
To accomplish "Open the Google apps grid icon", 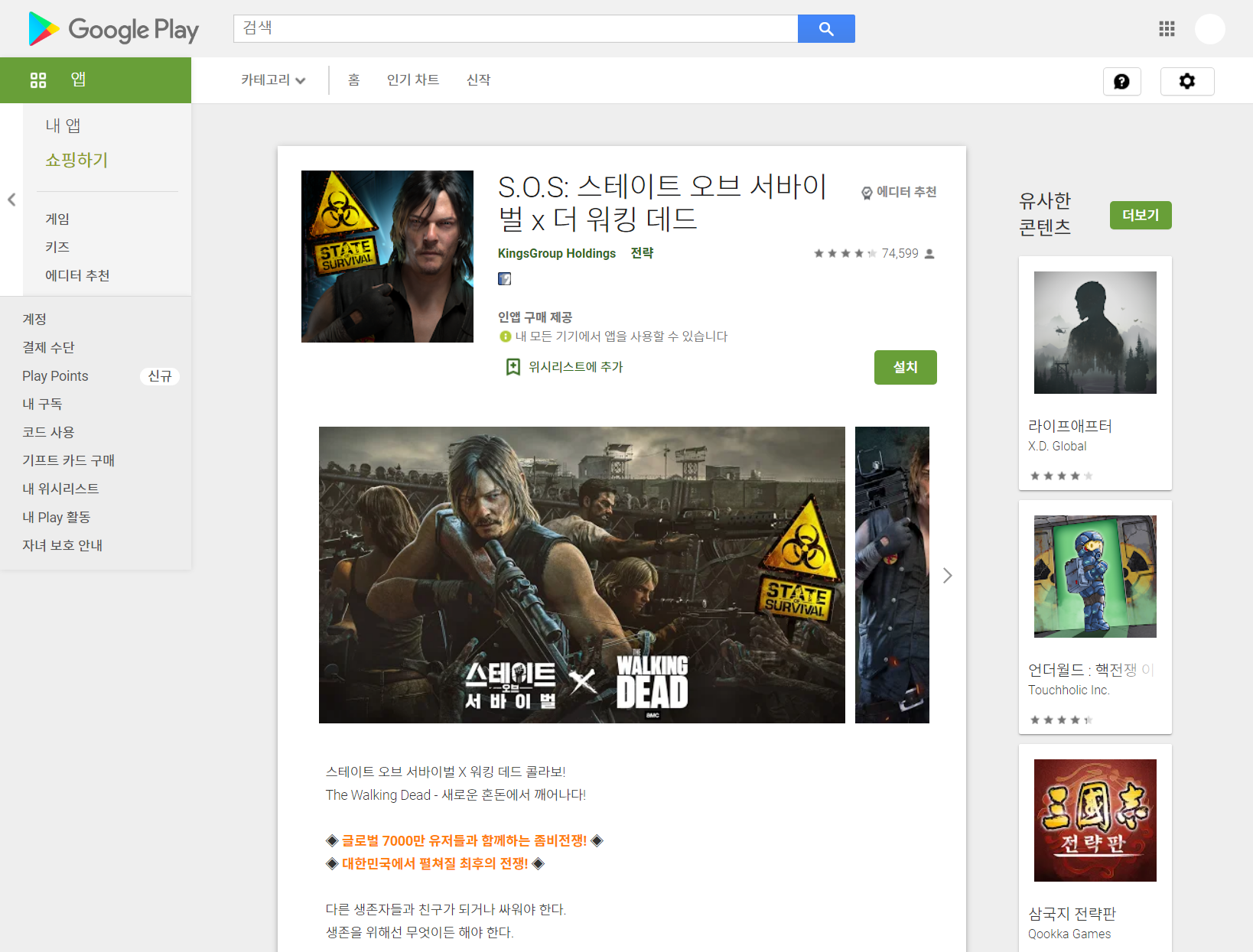I will pos(1167,29).
